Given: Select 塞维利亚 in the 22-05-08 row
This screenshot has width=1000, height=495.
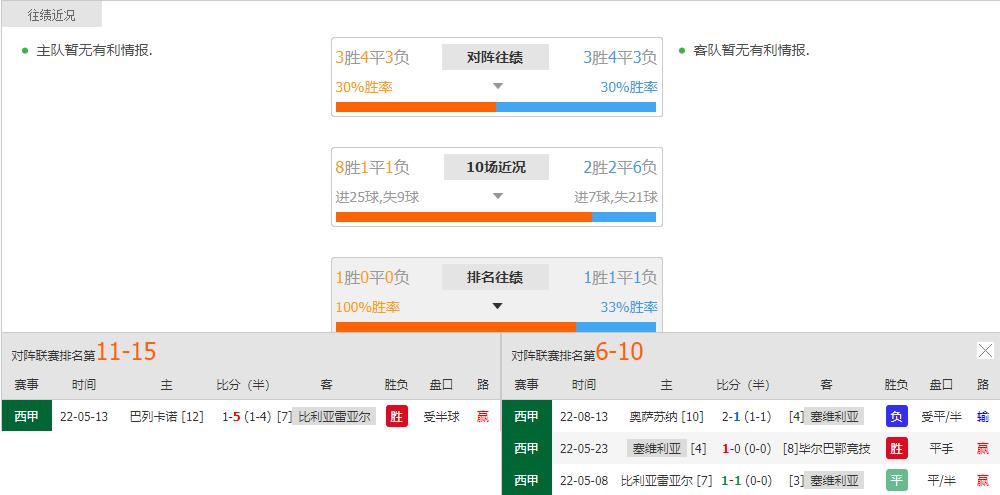Looking at the screenshot, I should click(834, 480).
